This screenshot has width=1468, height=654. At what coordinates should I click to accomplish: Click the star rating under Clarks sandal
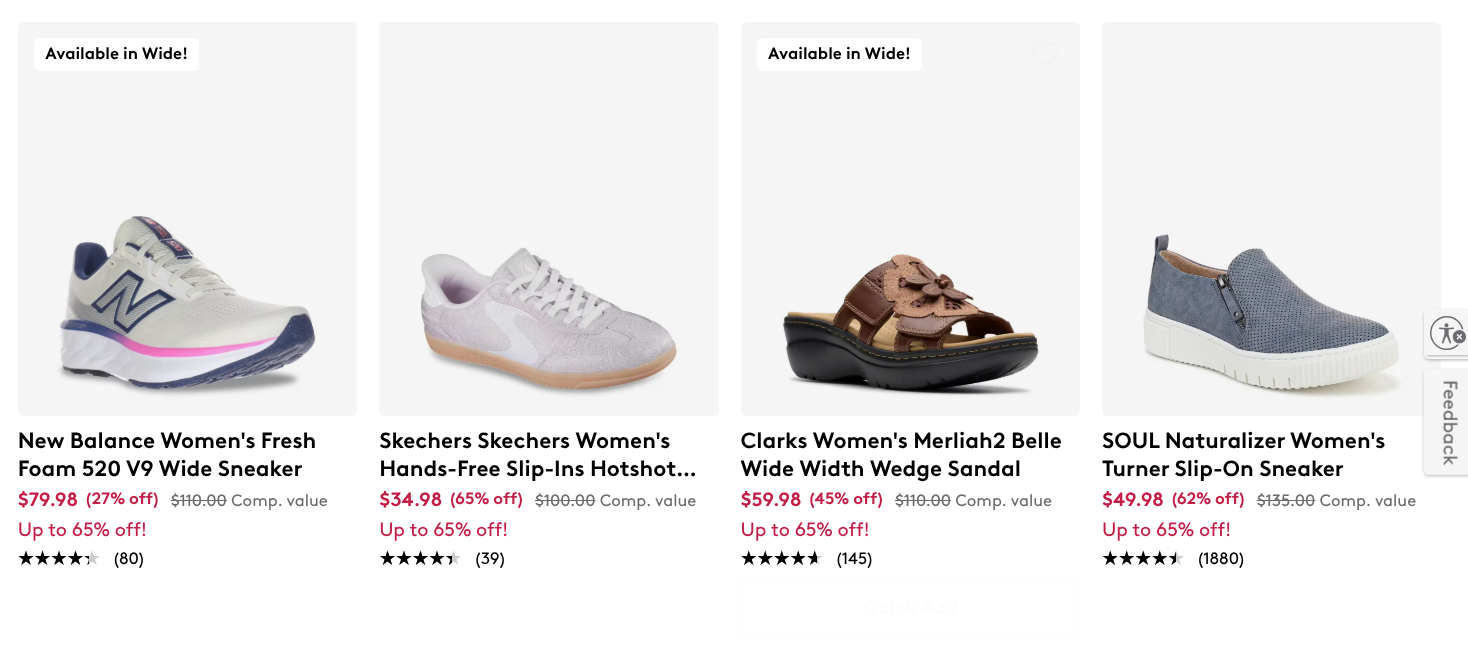click(x=781, y=559)
